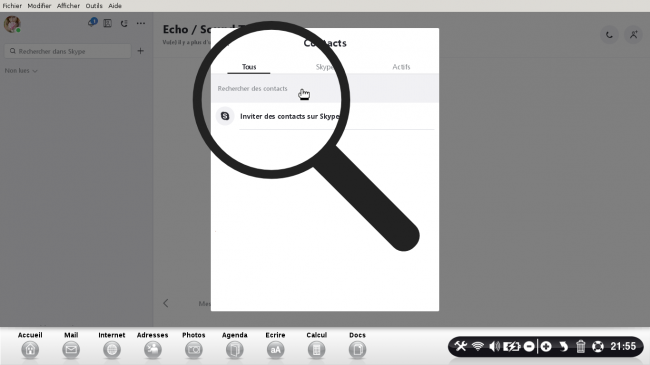The image size is (650, 365).
Task: Click the back arrow tray icon
Action: (x=563, y=346)
